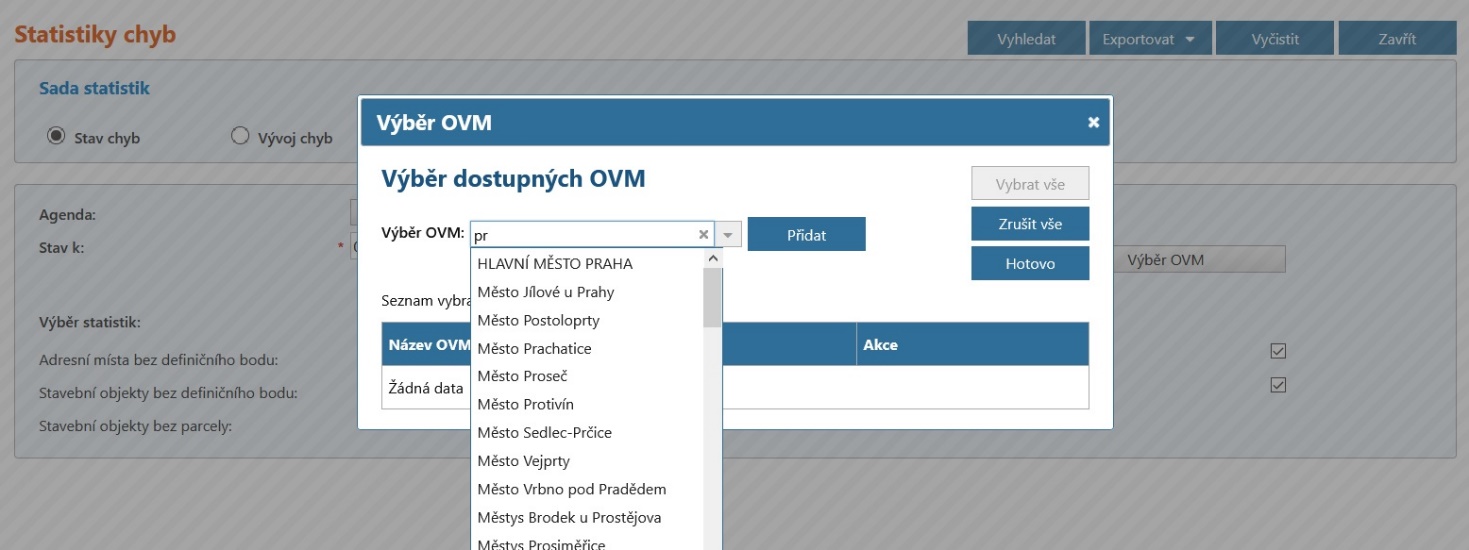
Task: Select Město Protivín from the suggestions
Action: pyautogui.click(x=525, y=405)
